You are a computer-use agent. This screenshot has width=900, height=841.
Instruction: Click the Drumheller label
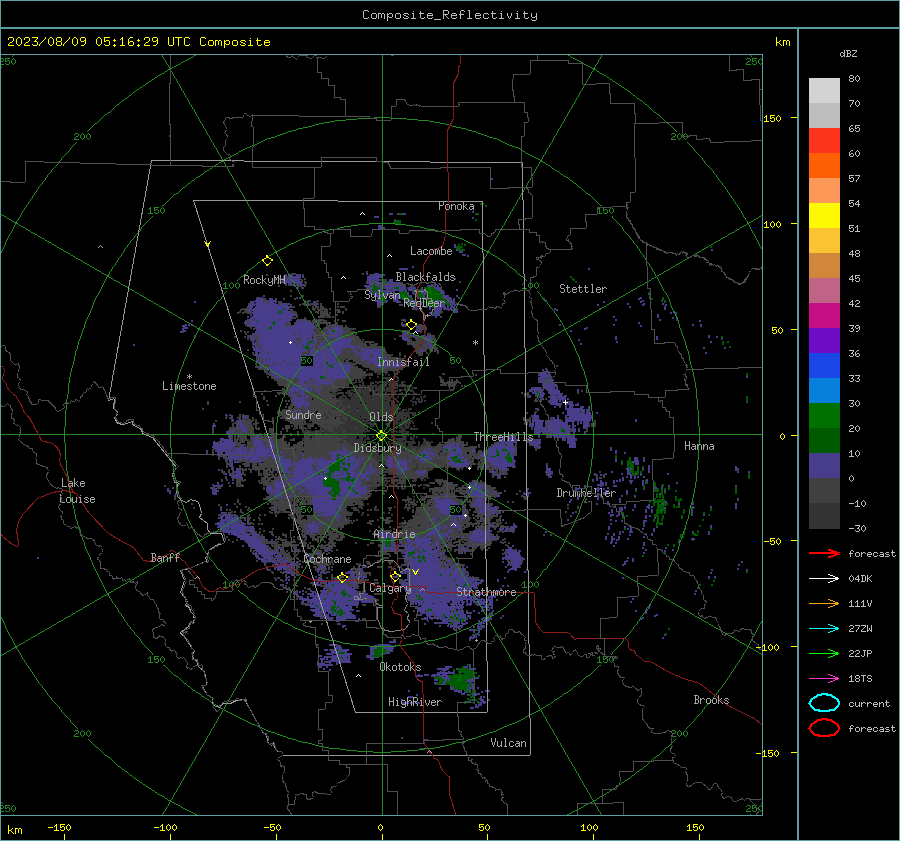click(x=586, y=493)
